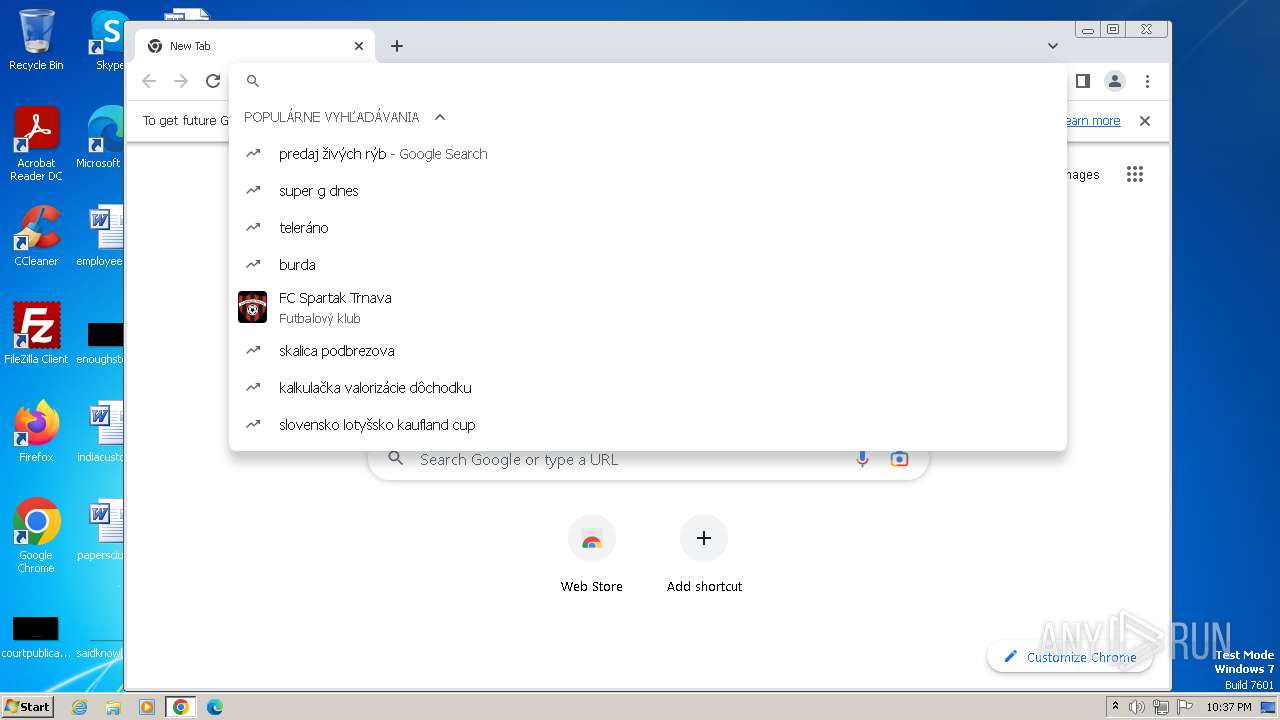Open the indiacust Word document icon
This screenshot has height=720, width=1280.
[x=102, y=431]
